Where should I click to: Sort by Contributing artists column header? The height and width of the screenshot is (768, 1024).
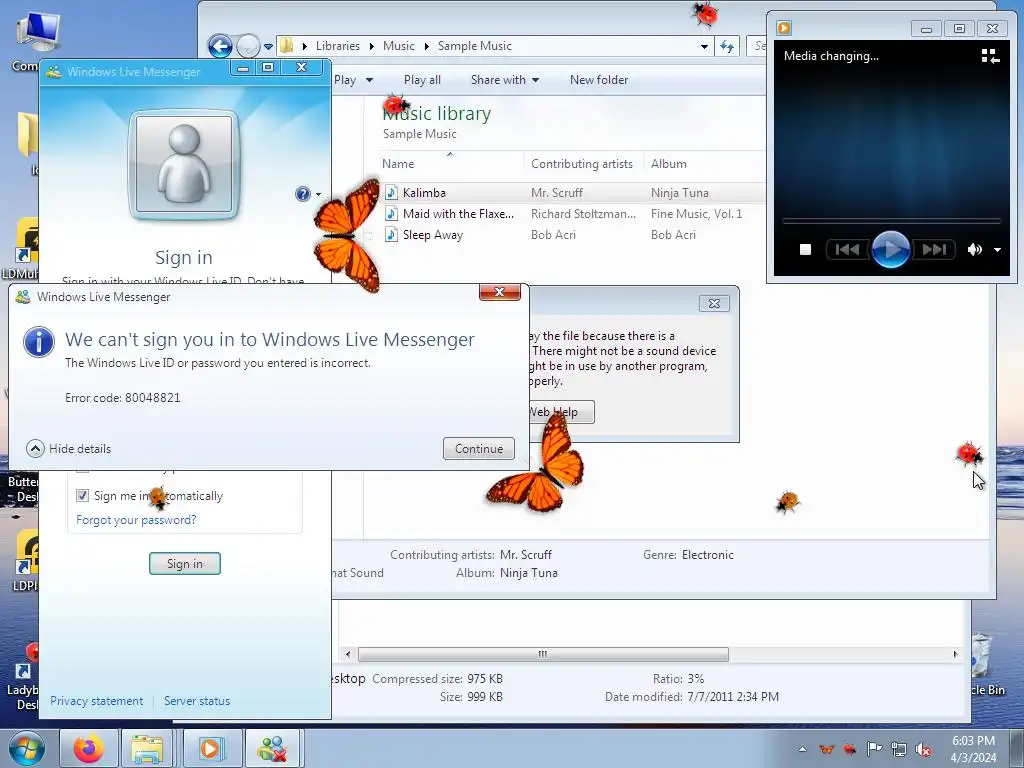tap(582, 164)
